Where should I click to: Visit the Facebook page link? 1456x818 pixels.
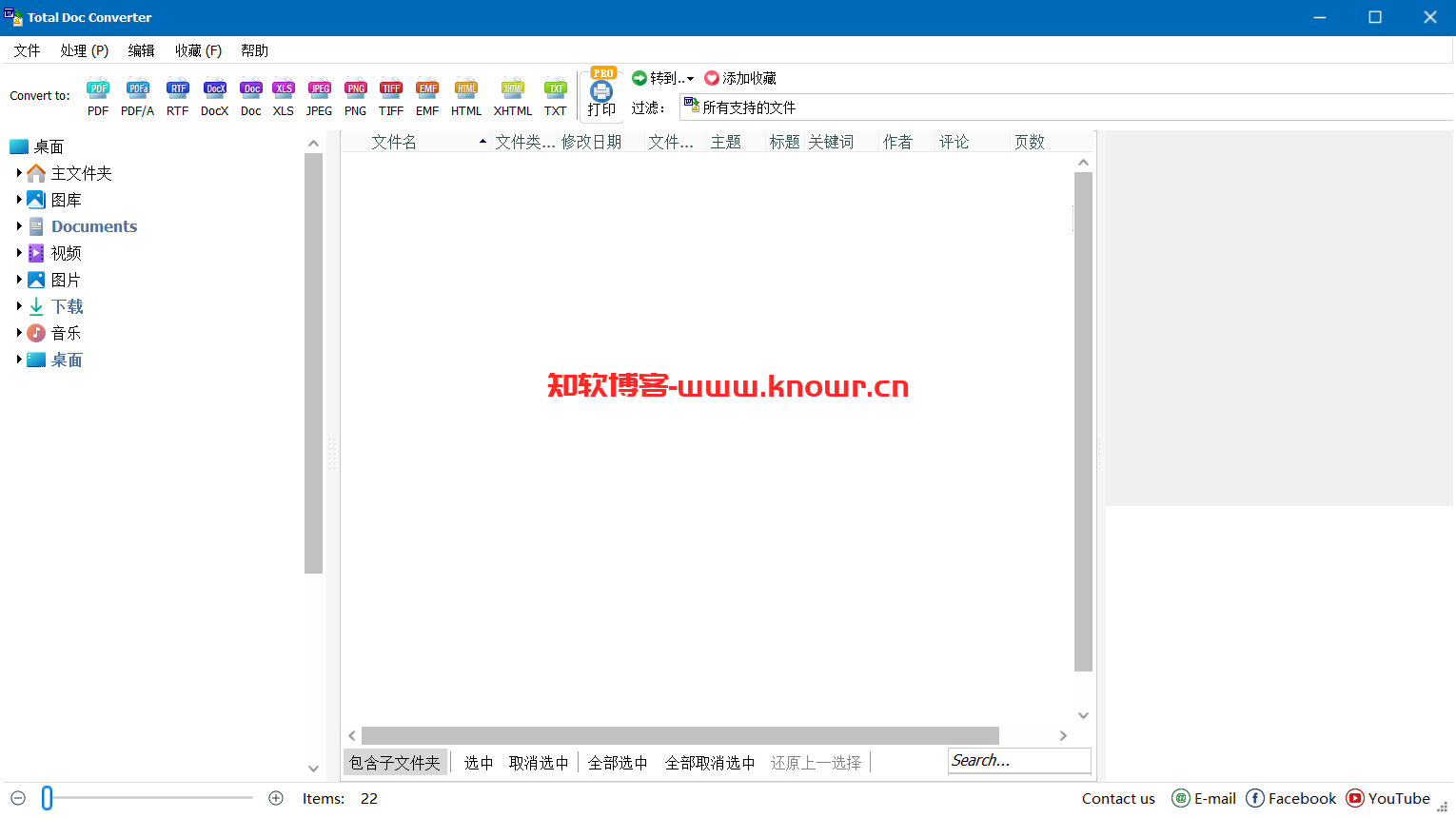click(x=1291, y=798)
